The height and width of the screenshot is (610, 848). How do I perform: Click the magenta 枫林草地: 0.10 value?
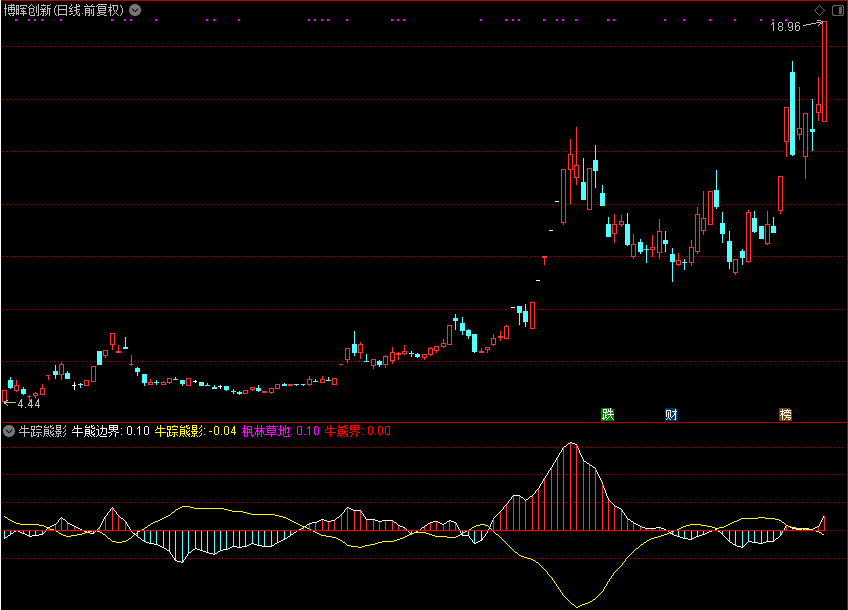click(x=281, y=431)
